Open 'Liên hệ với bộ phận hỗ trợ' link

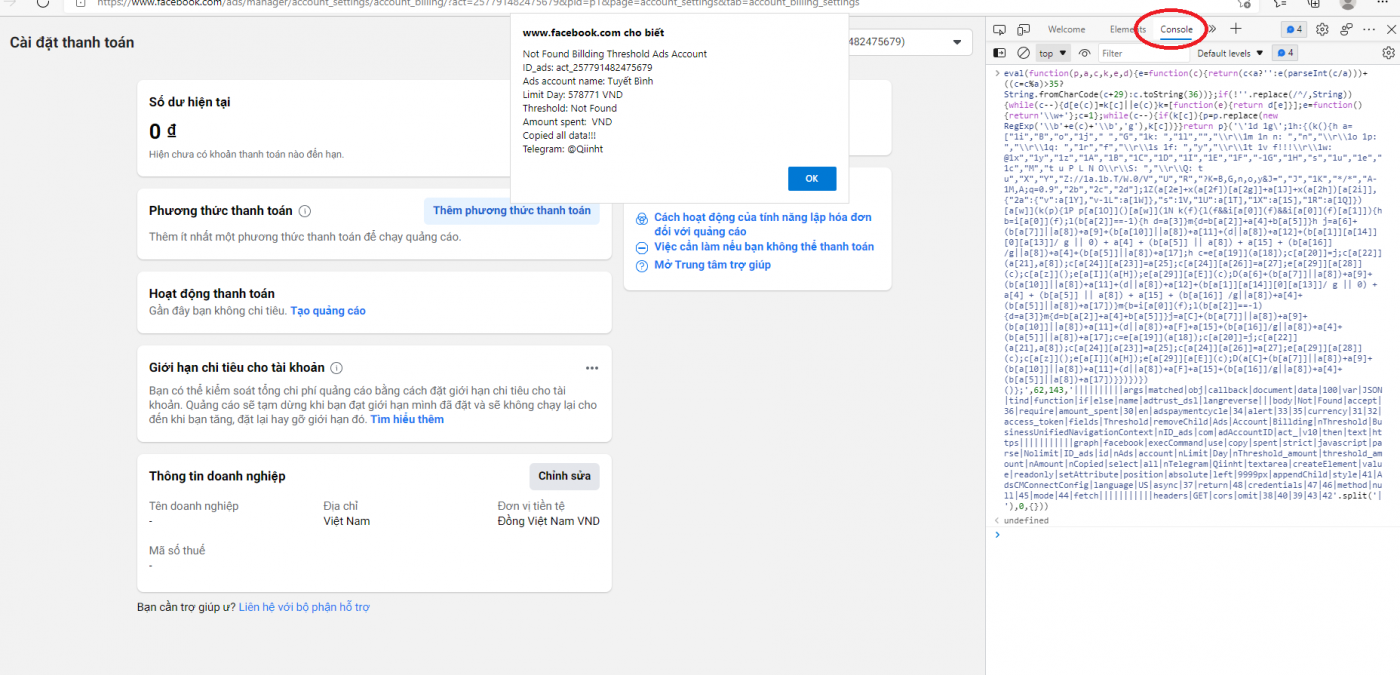point(304,607)
